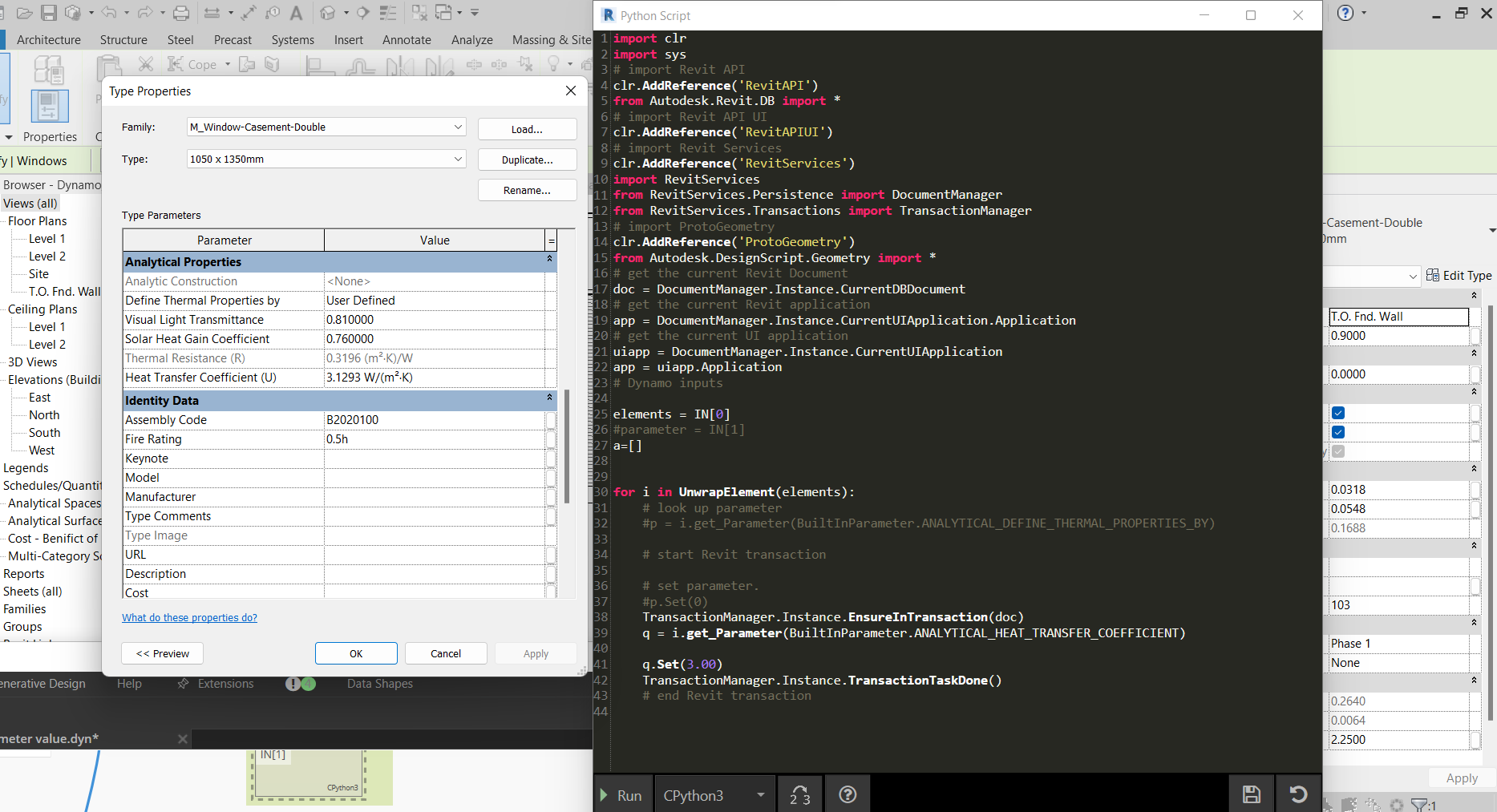This screenshot has width=1497, height=812.
Task: Switch to the Annotate ribbon tab
Action: [407, 39]
